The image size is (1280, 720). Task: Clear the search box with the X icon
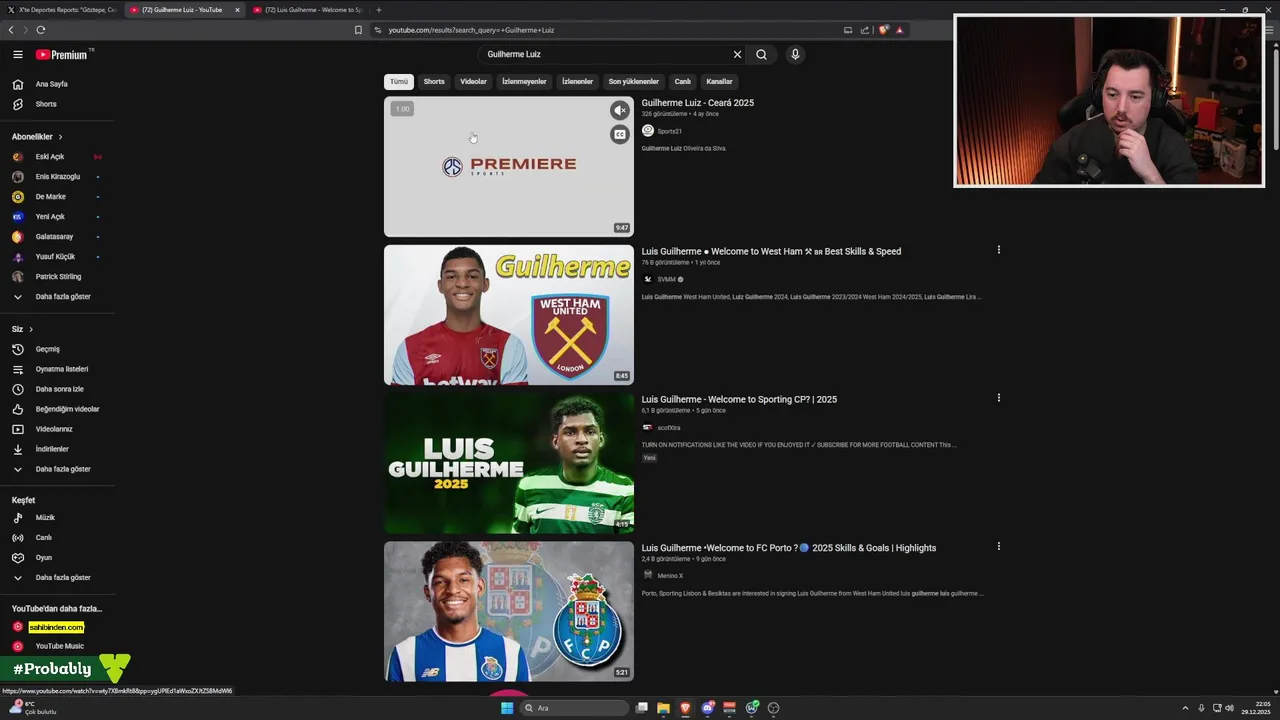point(738,55)
